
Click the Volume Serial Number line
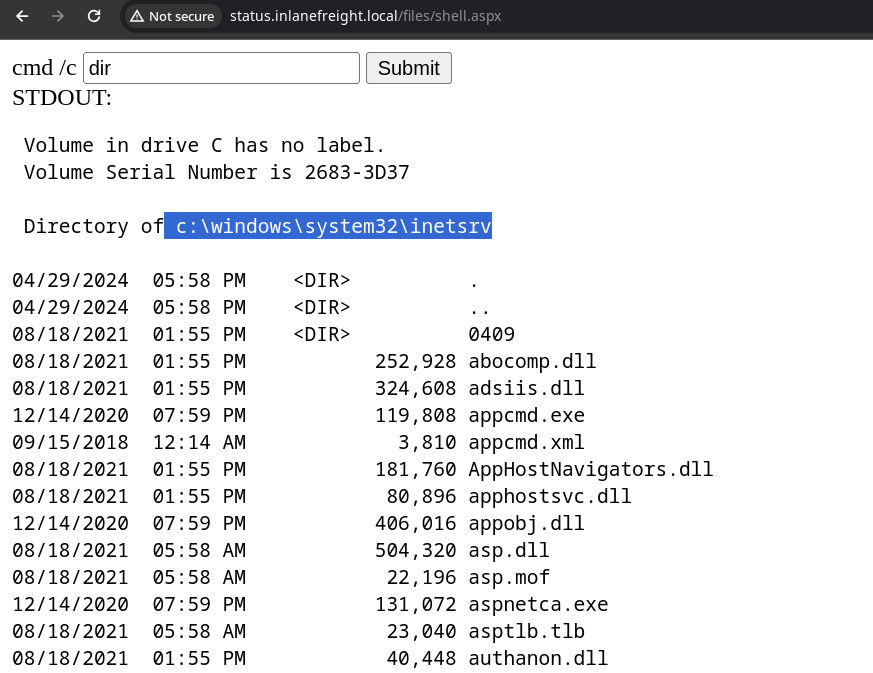pyautogui.click(x=216, y=172)
